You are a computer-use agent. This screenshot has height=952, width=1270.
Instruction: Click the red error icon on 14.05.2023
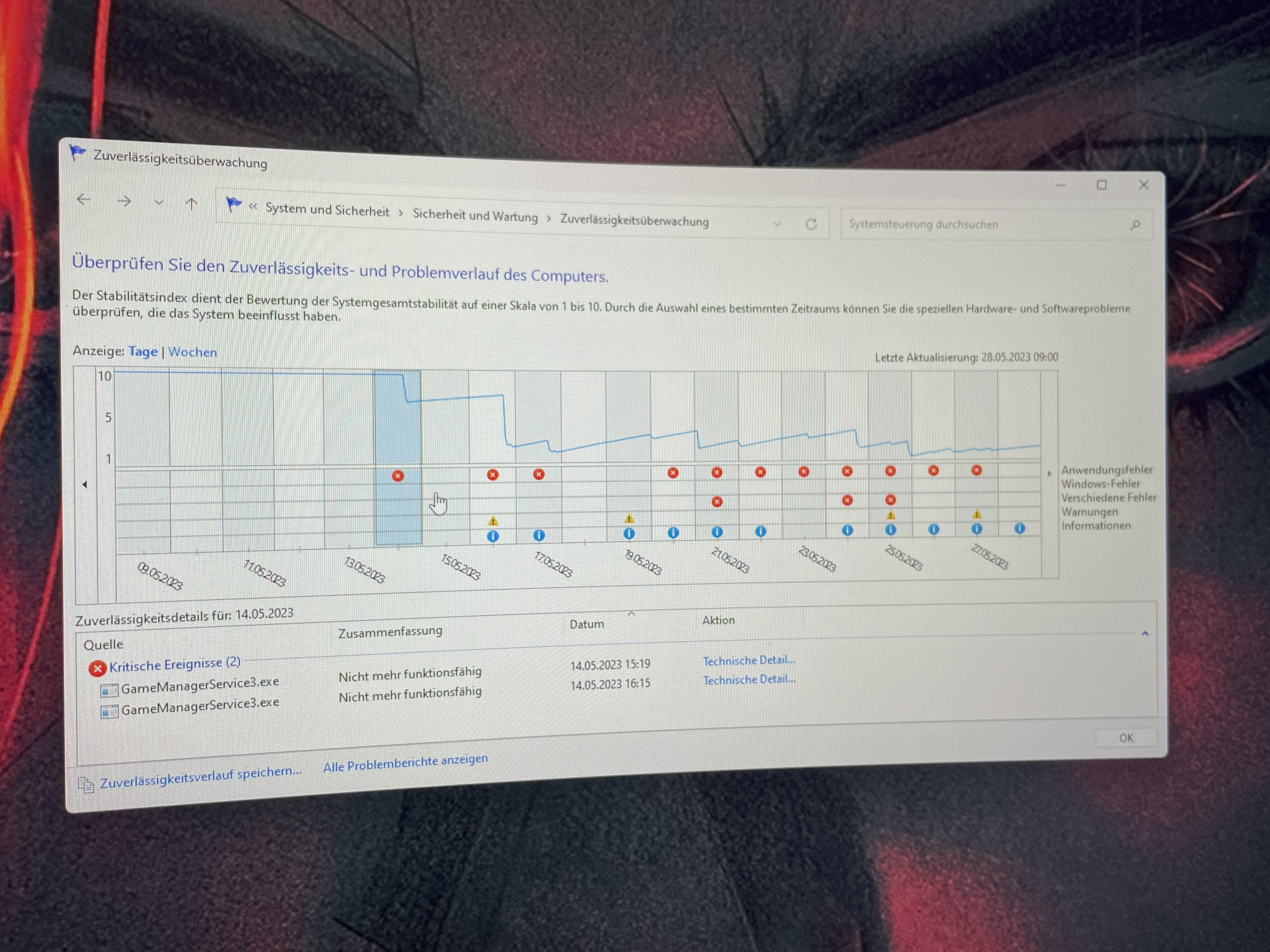(398, 476)
